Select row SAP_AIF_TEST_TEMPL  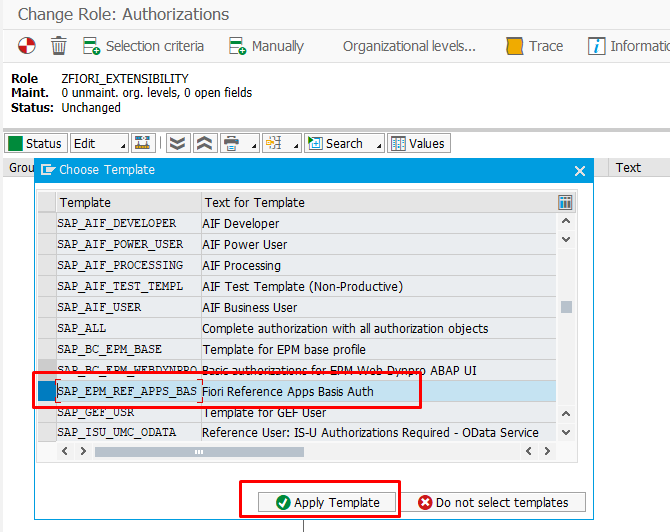pyautogui.click(x=297, y=286)
